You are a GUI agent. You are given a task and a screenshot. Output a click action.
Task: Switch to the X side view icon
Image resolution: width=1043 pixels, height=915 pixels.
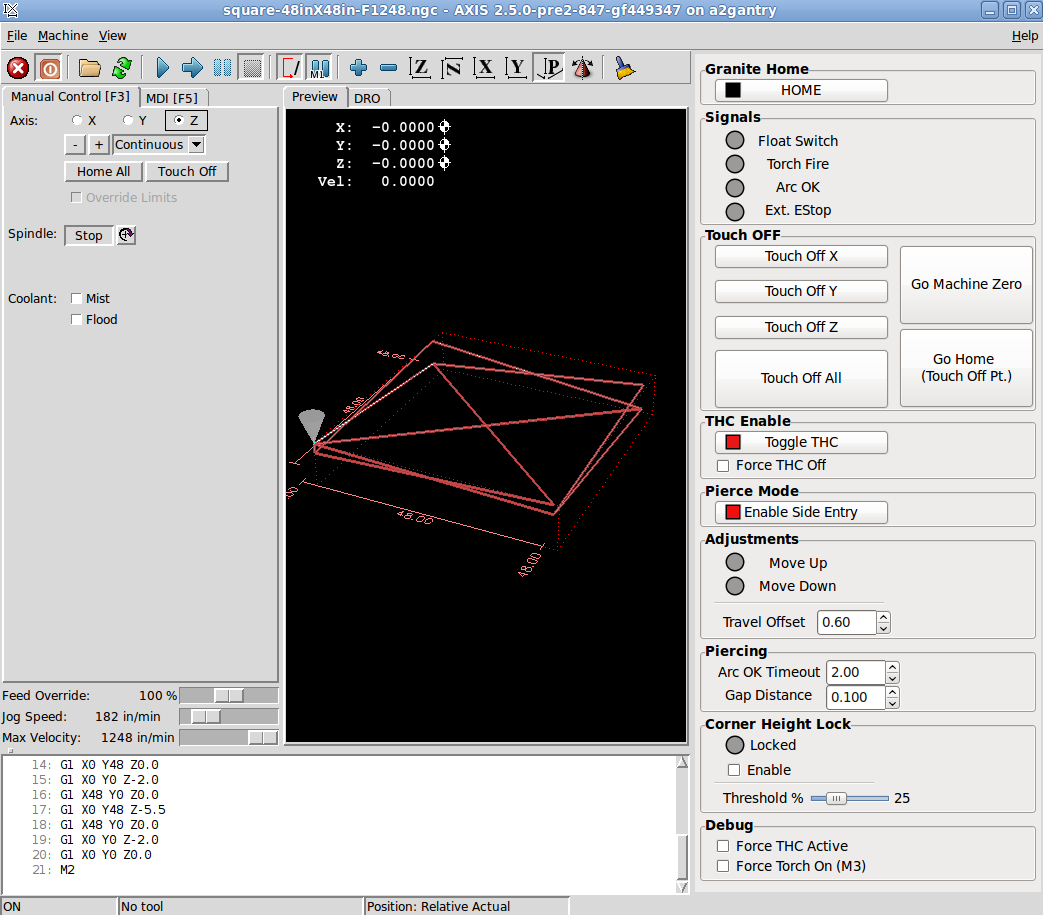(484, 68)
